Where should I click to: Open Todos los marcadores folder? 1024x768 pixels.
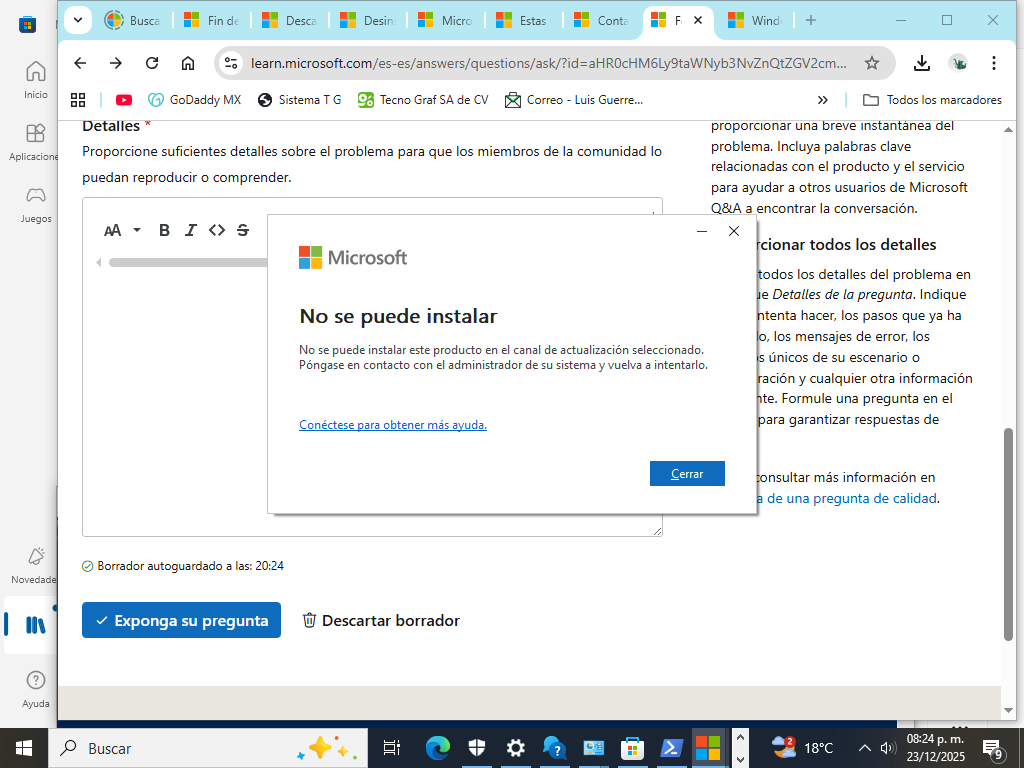pos(932,100)
